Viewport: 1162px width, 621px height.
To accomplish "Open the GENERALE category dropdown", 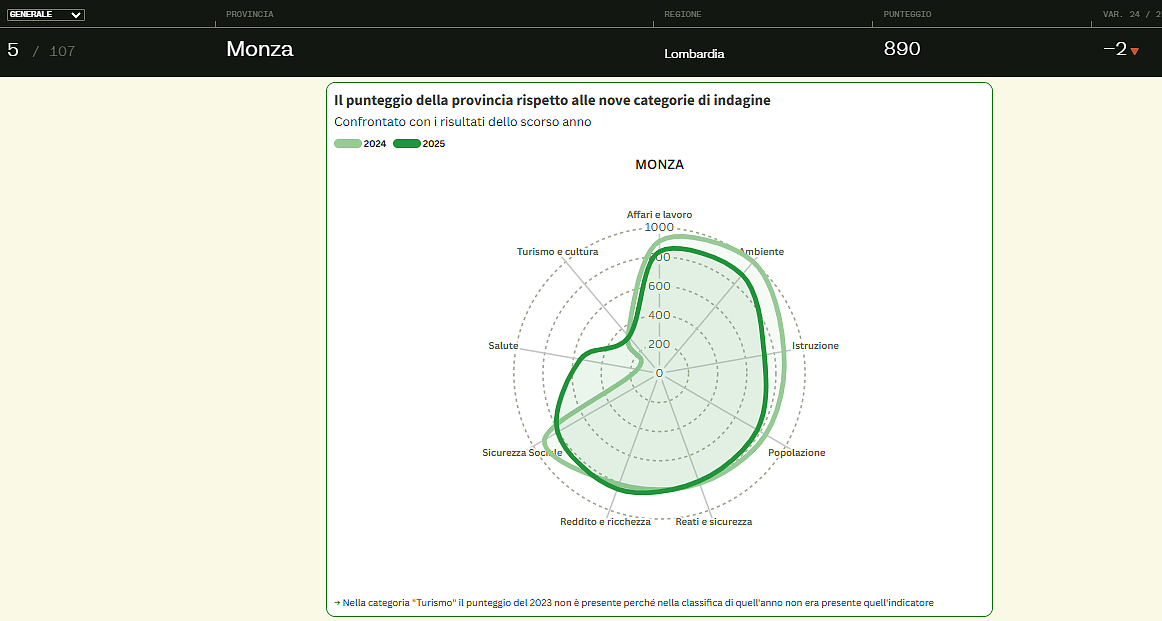I will click(46, 15).
